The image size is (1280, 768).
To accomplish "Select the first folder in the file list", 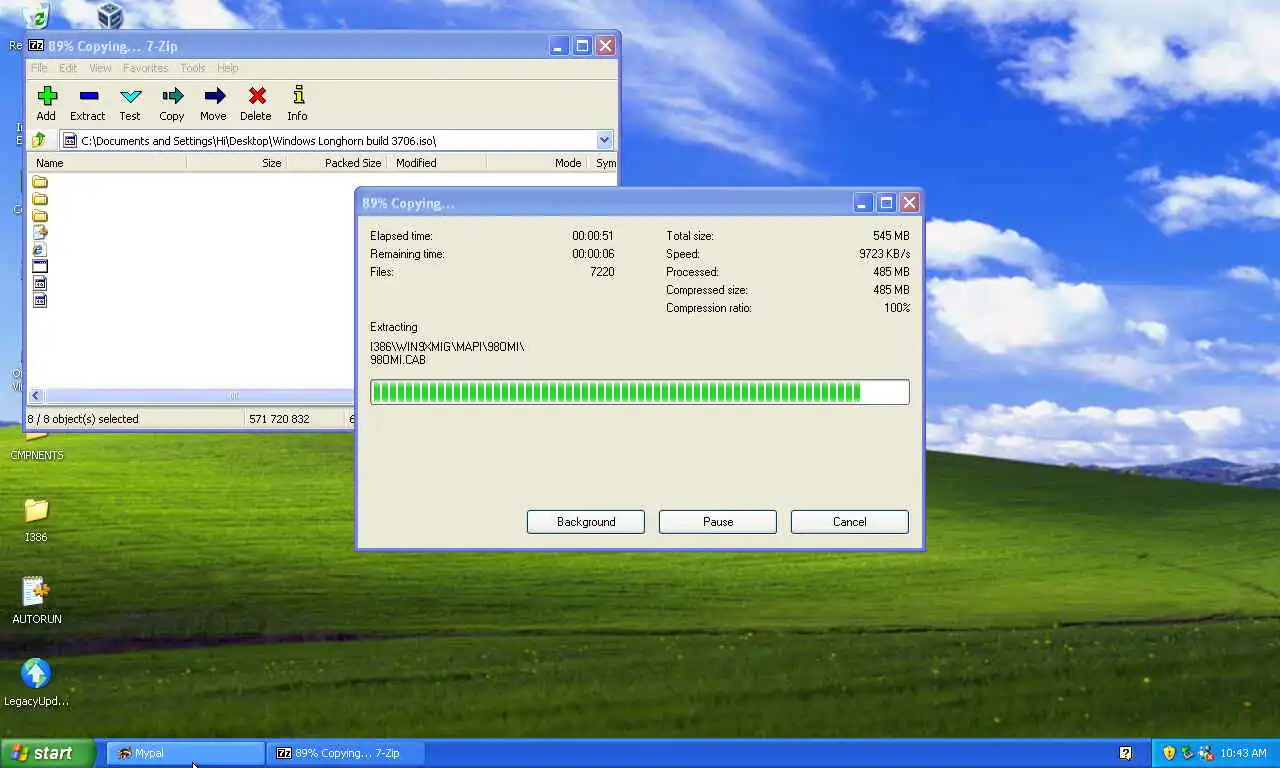I will point(40,182).
